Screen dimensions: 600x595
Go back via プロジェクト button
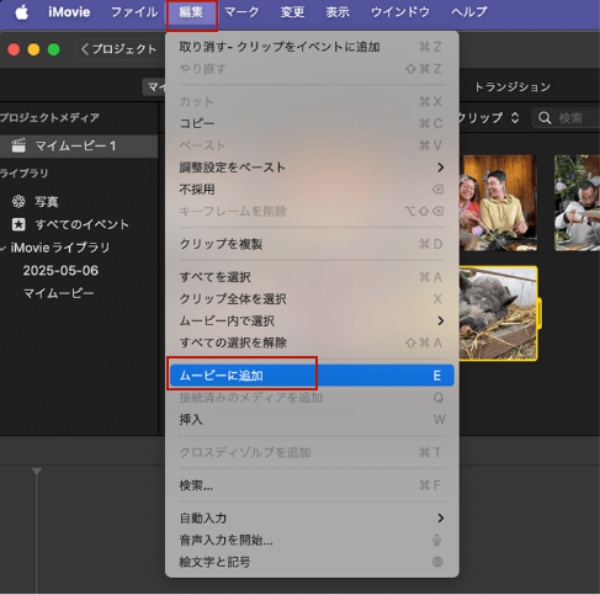pyautogui.click(x=119, y=49)
